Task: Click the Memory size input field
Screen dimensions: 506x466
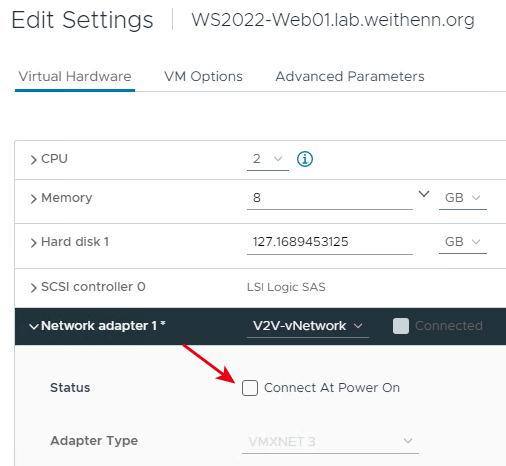Action: 330,198
